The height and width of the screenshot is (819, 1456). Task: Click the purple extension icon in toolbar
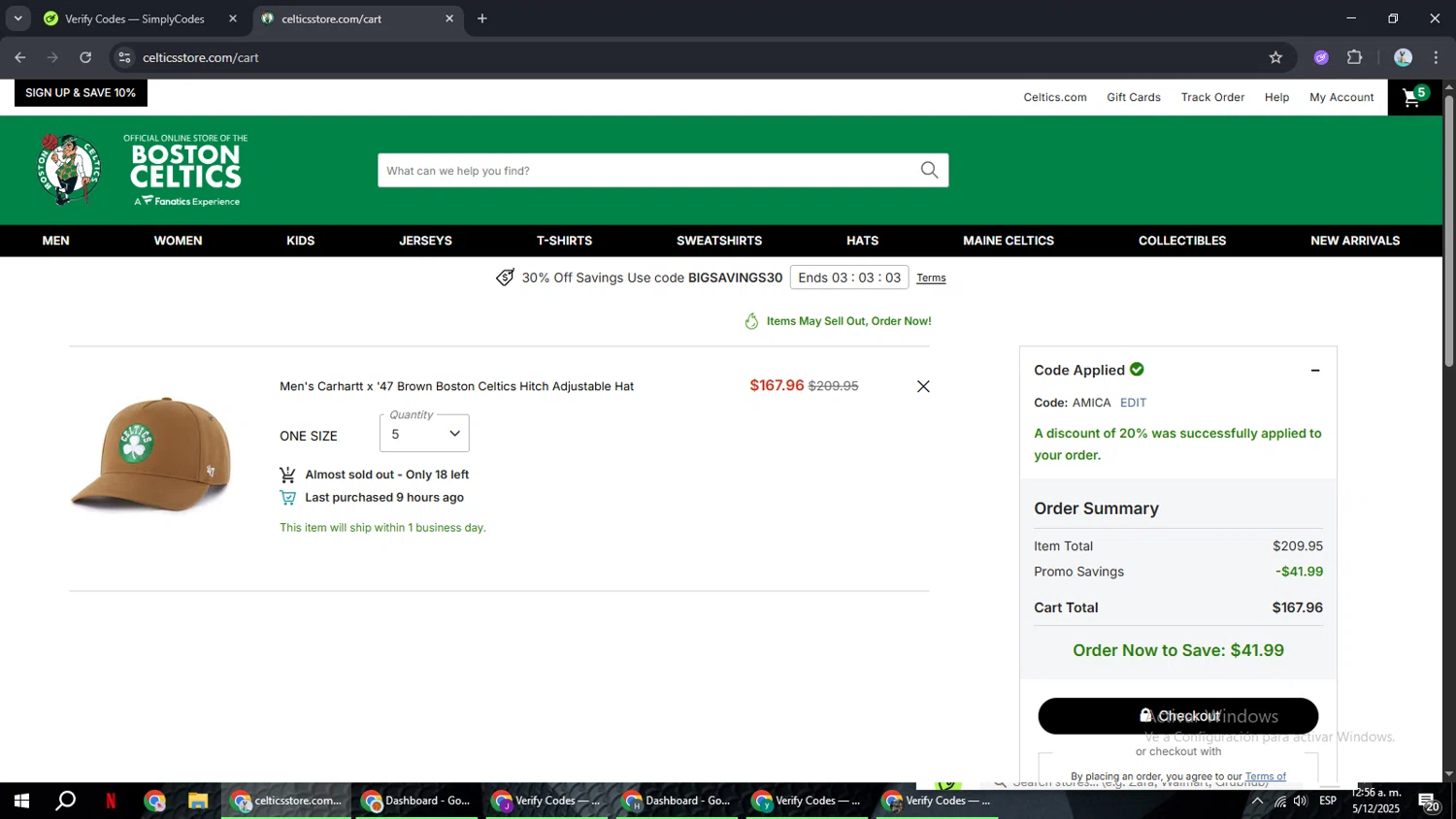tap(1321, 57)
